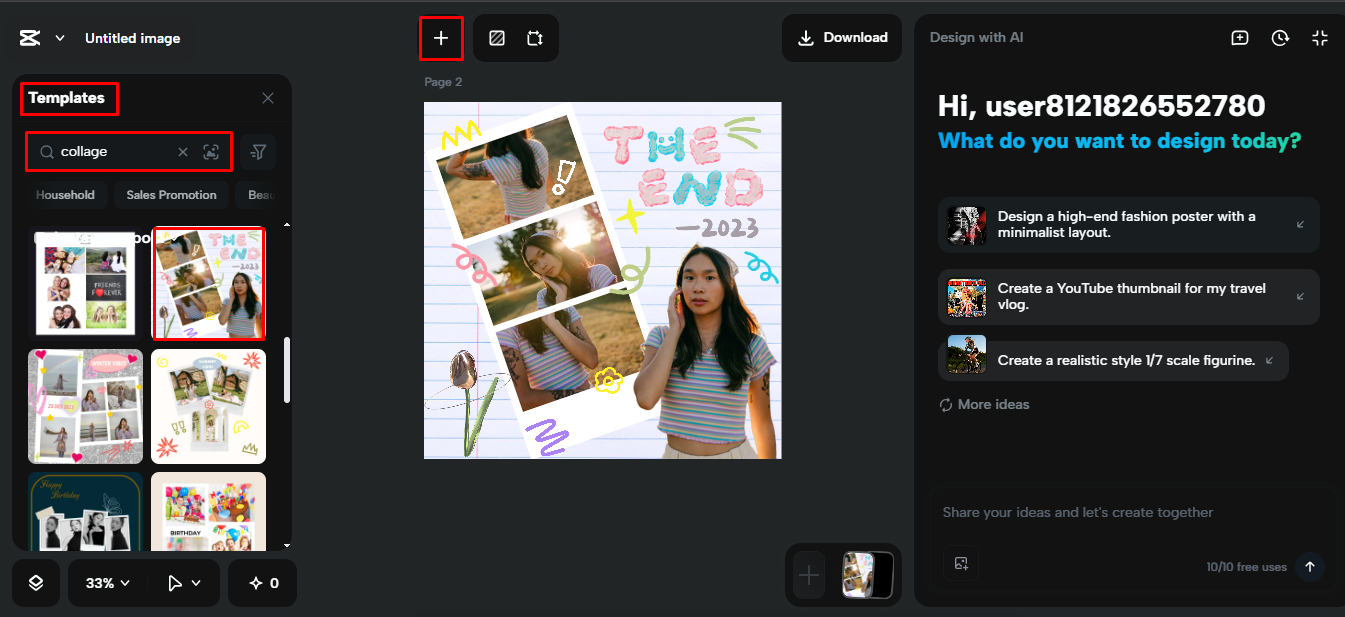Click the Download button
The height and width of the screenshot is (617, 1345).
coord(841,37)
